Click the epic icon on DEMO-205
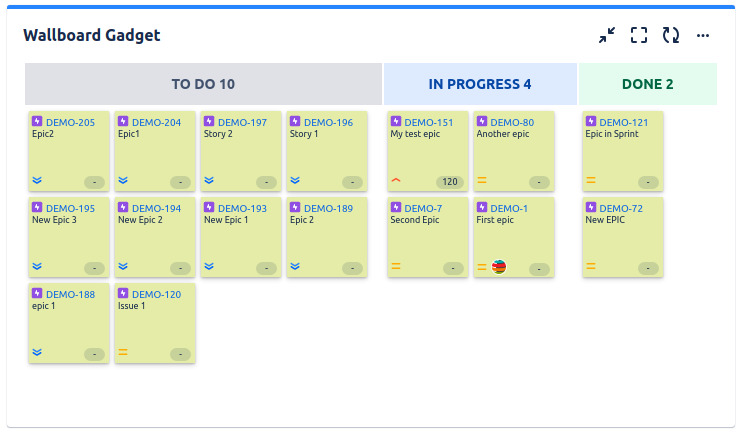Screen dimensions: 740x433 pyautogui.click(x=37, y=121)
